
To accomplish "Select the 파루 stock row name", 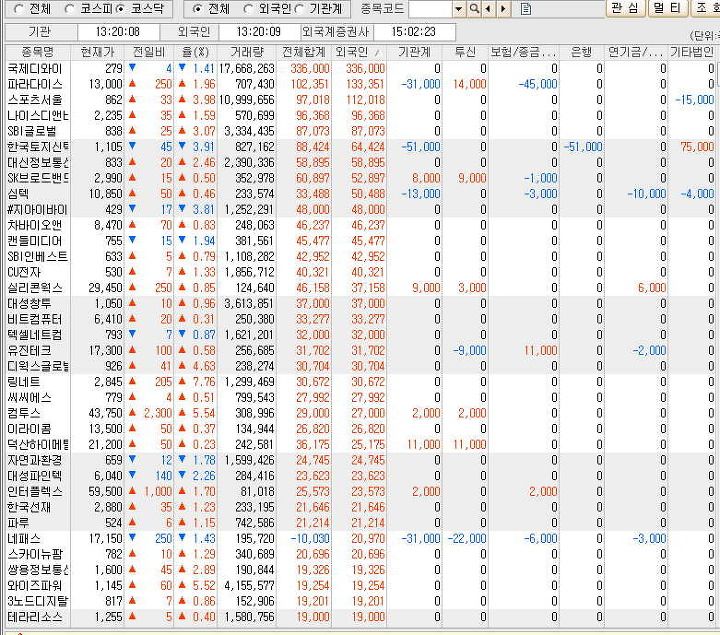I will tap(18, 523).
